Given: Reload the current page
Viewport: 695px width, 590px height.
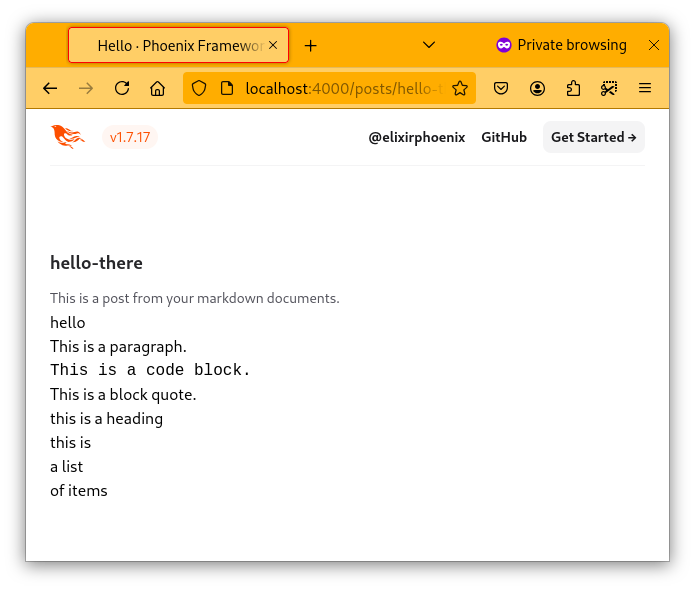Looking at the screenshot, I should coord(122,88).
